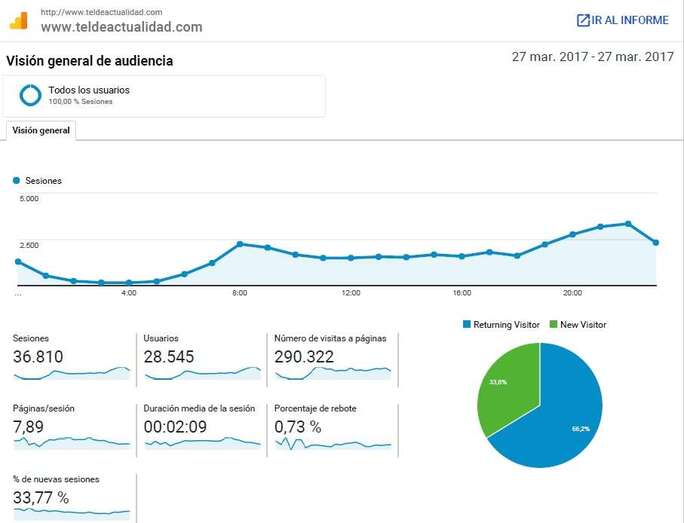Viewport: 684px width, 523px height.
Task: Click the green New Visitor legend square
Action: click(x=552, y=325)
